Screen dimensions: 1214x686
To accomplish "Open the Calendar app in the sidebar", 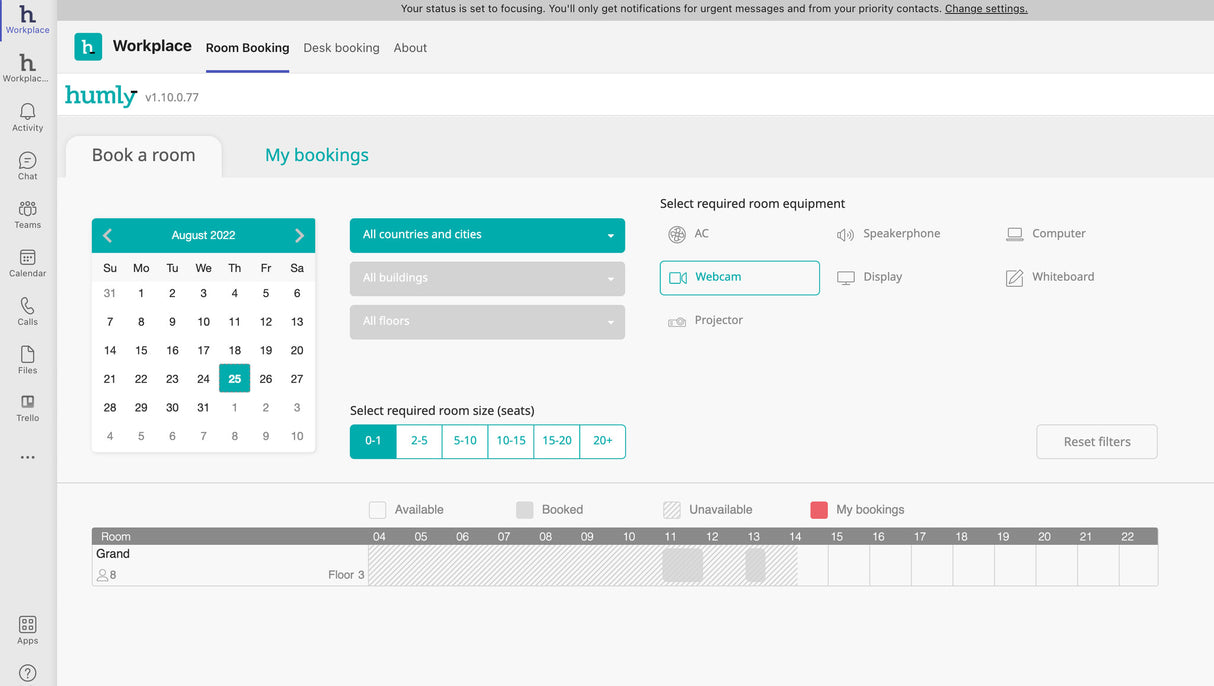I will (28, 263).
